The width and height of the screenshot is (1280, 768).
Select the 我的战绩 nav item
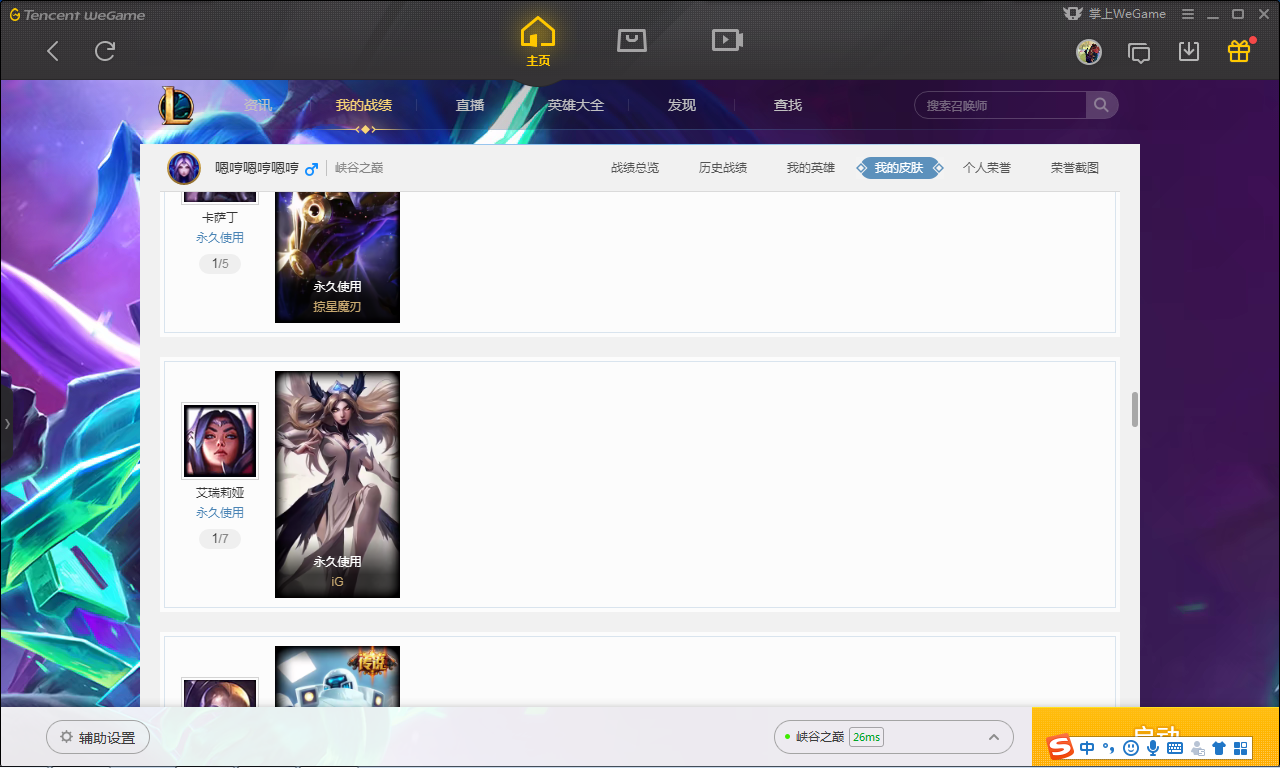point(364,105)
